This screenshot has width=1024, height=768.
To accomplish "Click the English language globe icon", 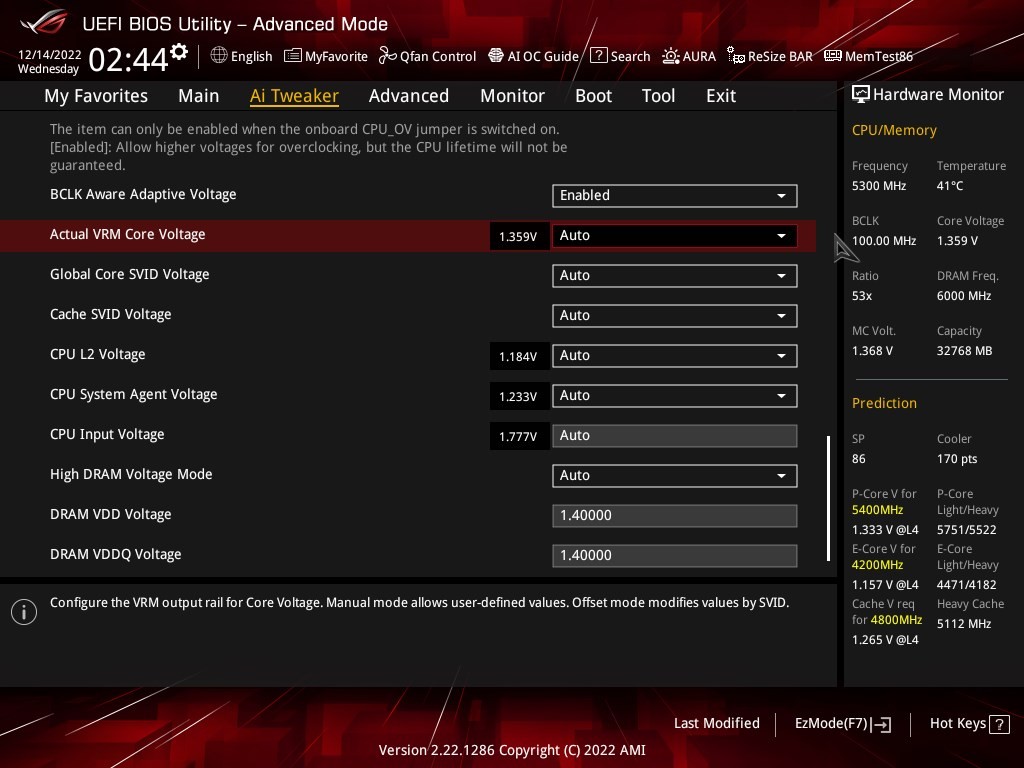I will pos(219,56).
